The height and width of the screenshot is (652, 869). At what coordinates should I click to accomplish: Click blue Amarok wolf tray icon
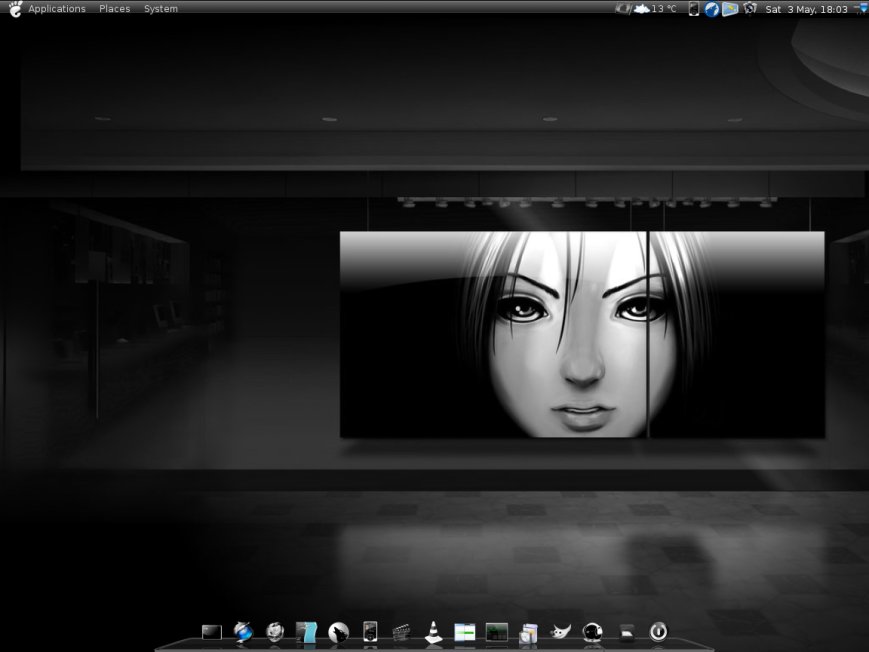[712, 9]
